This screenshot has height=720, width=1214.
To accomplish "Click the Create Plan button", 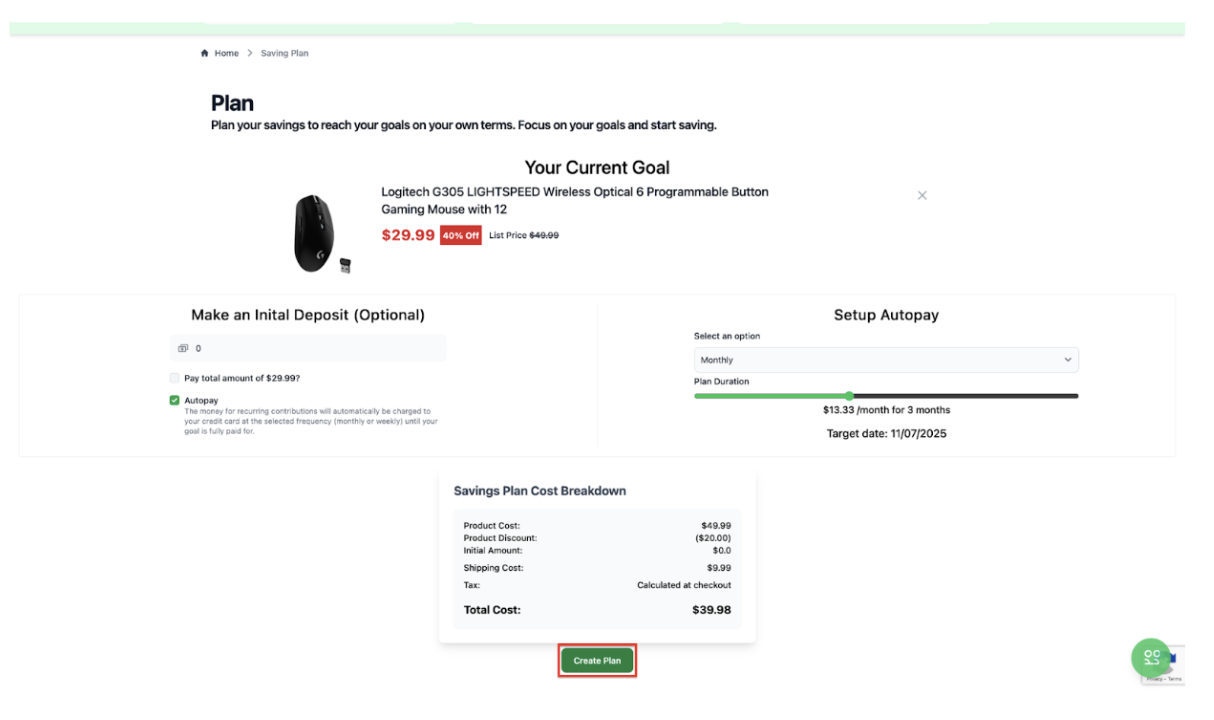I will [x=597, y=660].
